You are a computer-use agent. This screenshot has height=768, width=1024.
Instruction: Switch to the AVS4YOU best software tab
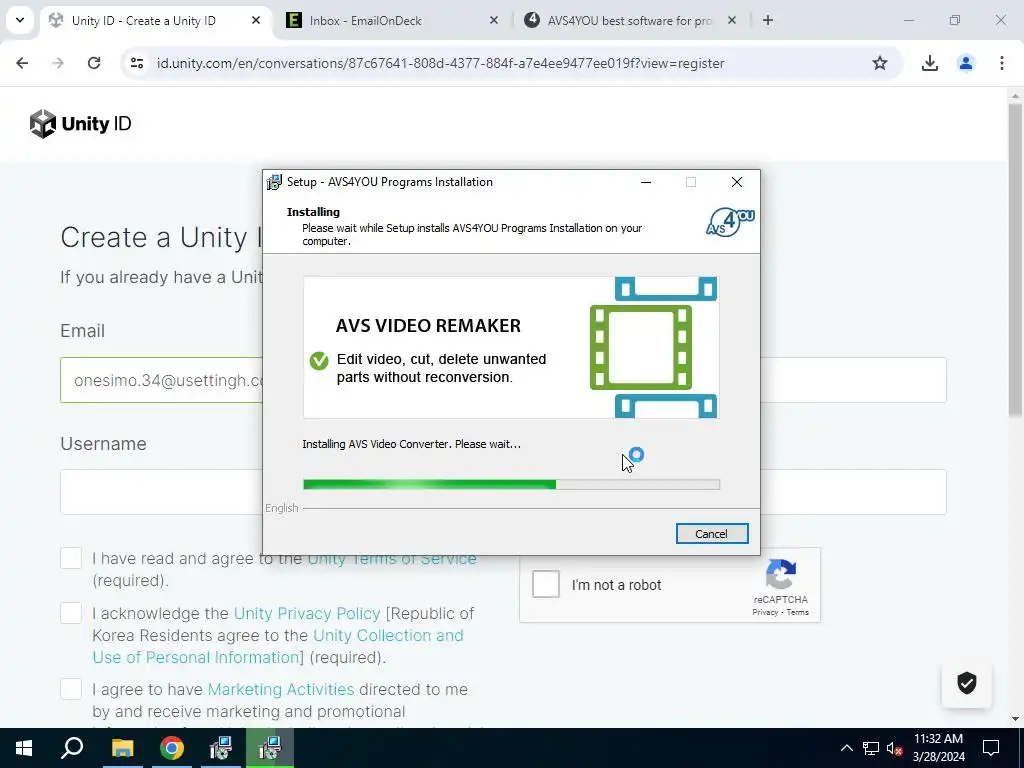click(x=630, y=20)
